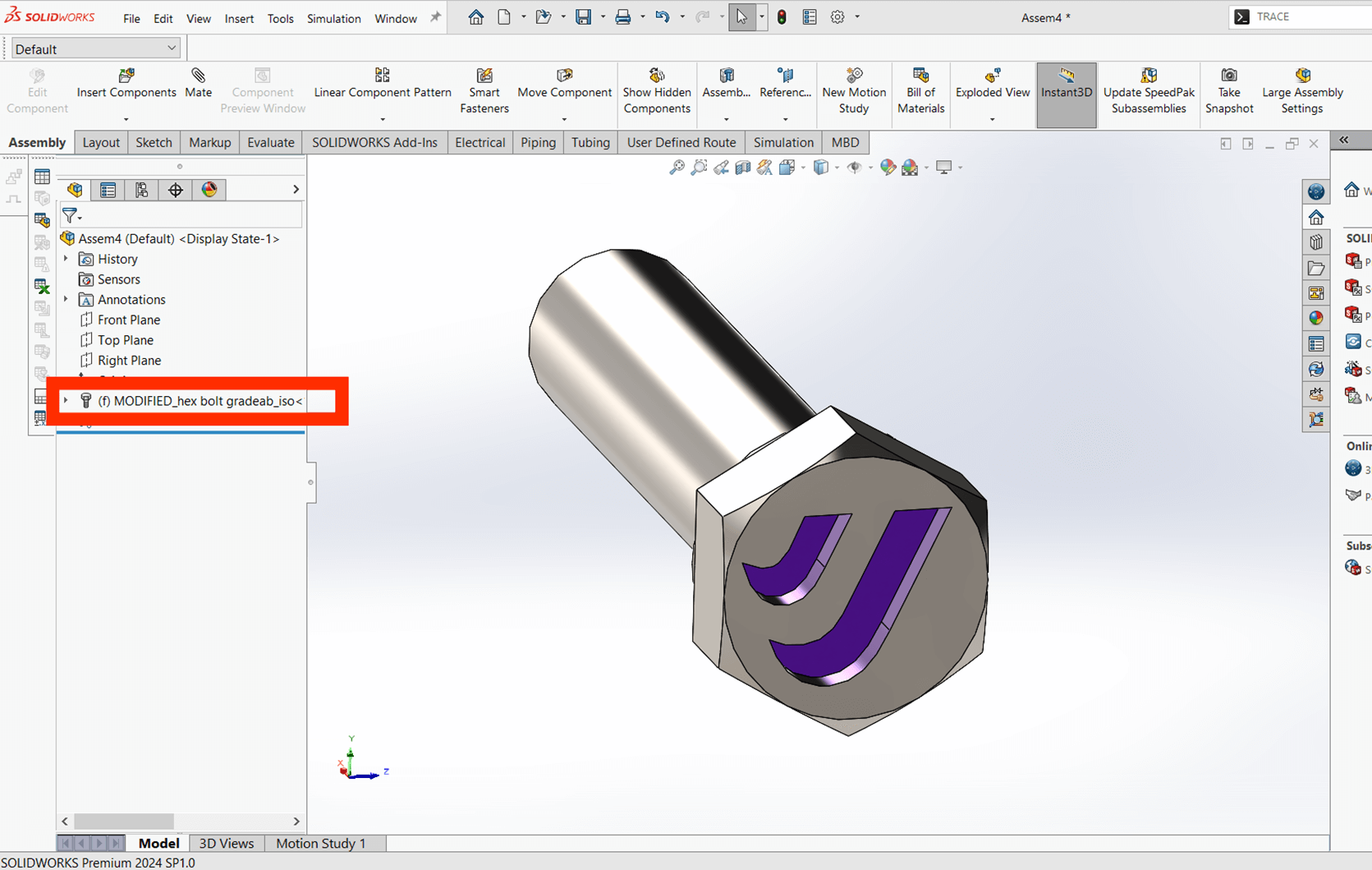Expand the MODIFIED_hex bolt component node
Image resolution: width=1372 pixels, height=870 pixels.
(x=67, y=401)
